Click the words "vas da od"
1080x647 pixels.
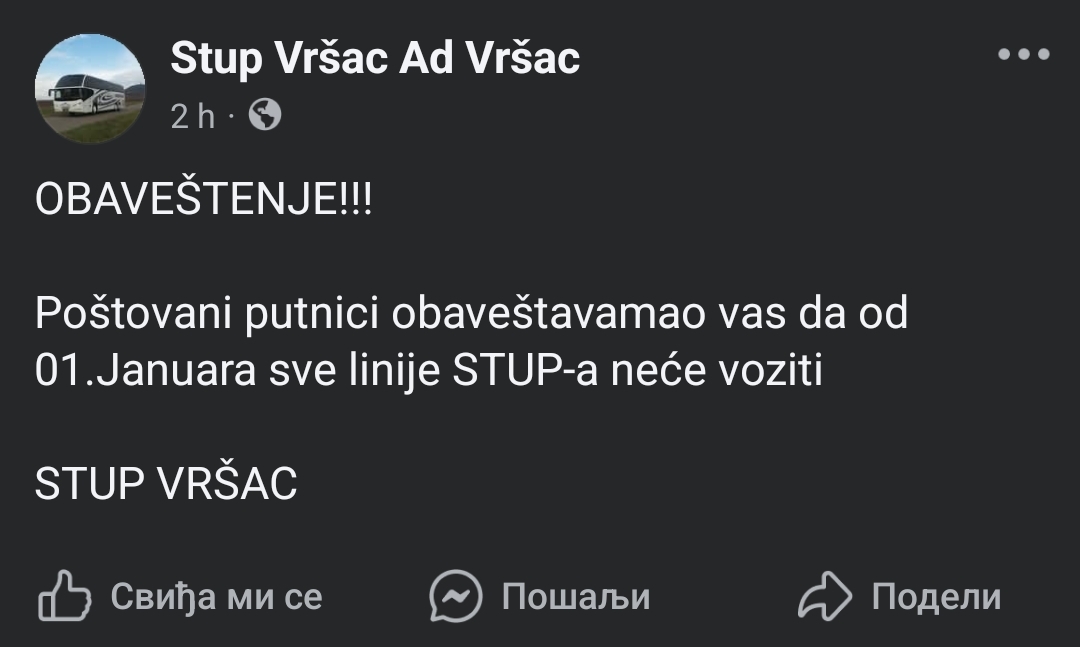pyautogui.click(x=813, y=314)
